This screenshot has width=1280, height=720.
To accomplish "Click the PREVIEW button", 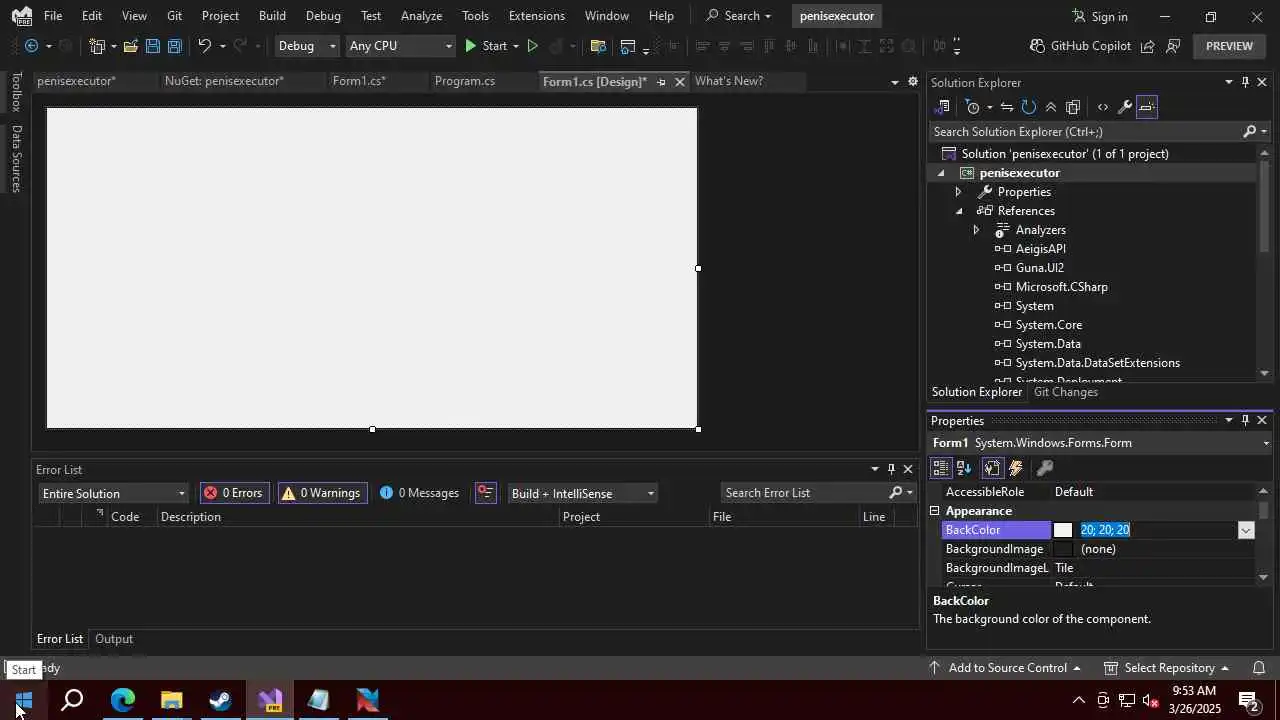I will 1229,46.
